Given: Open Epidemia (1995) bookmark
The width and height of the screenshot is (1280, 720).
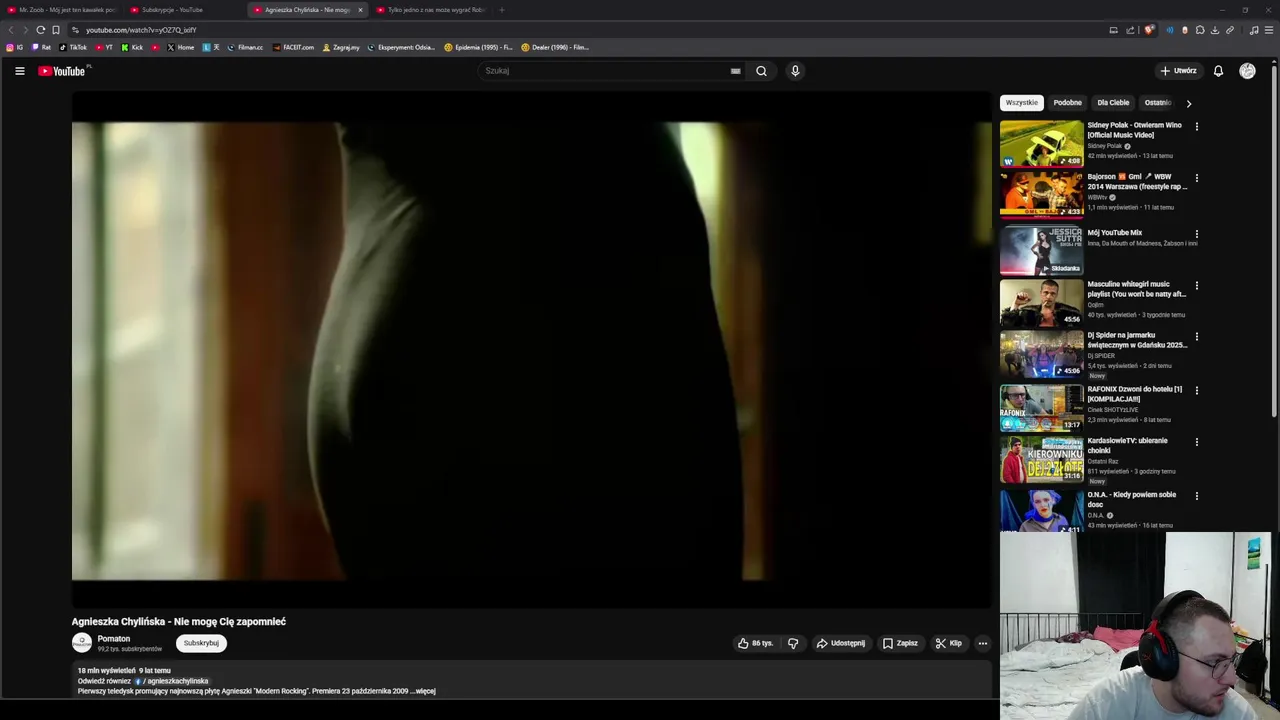Looking at the screenshot, I should (x=478, y=47).
